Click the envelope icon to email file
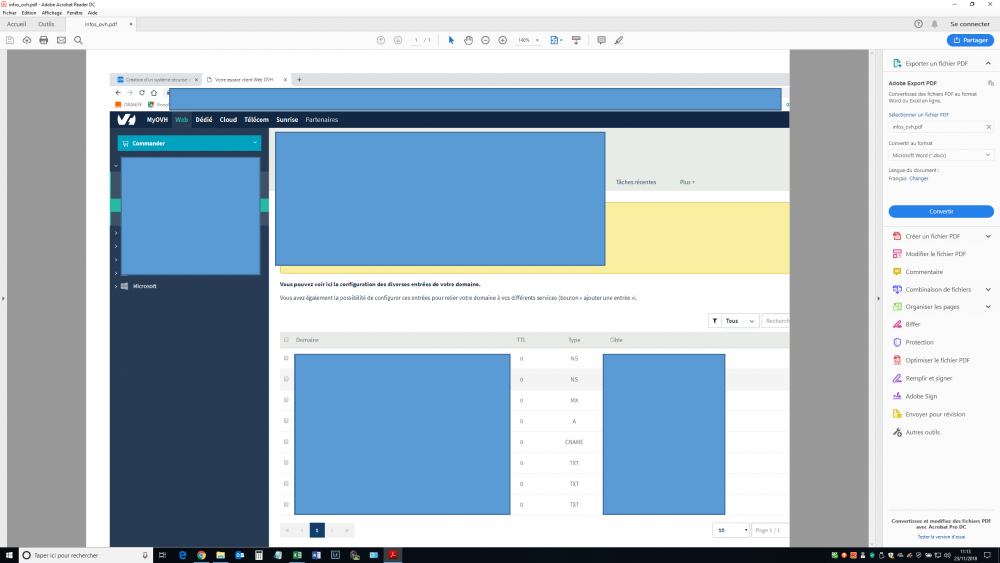 click(61, 40)
